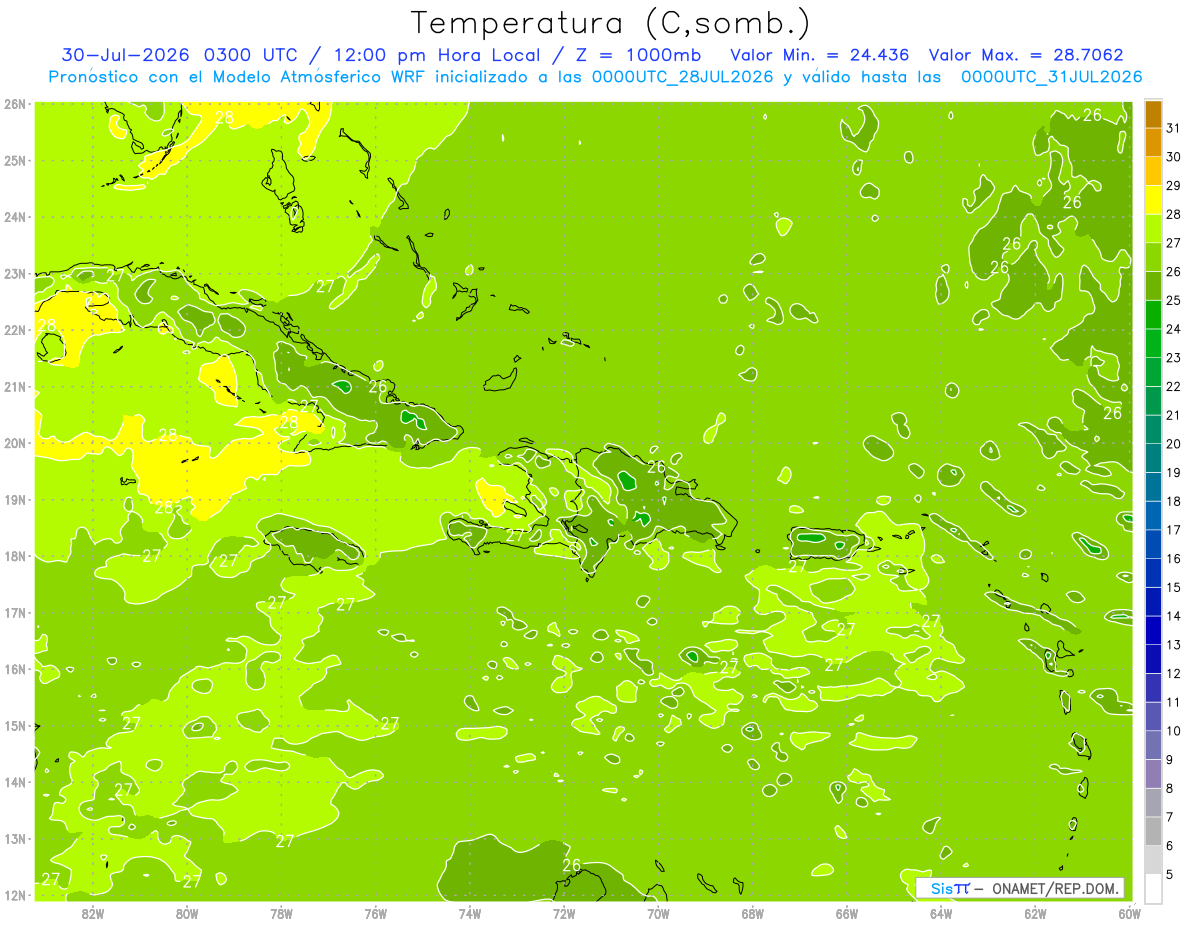This screenshot has height=927, width=1200.
Task: Click the '80W' longitude axis label
Action: coord(187,913)
